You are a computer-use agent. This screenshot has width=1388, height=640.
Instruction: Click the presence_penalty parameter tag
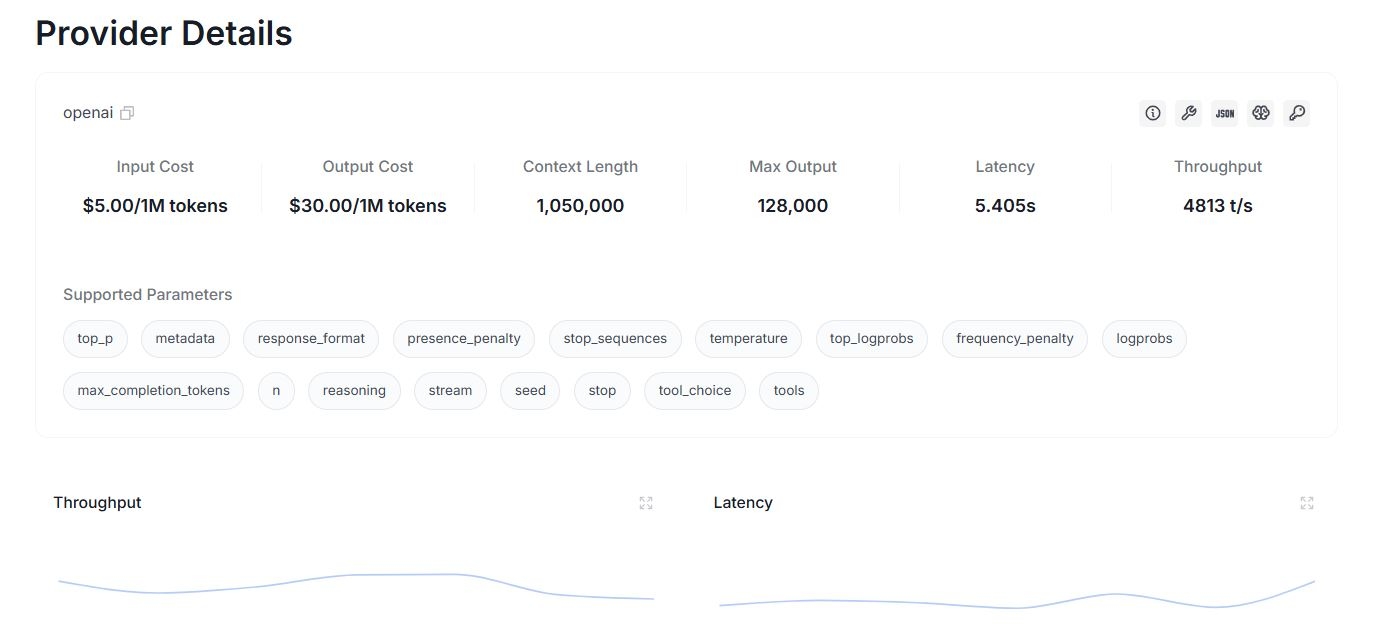coord(464,339)
